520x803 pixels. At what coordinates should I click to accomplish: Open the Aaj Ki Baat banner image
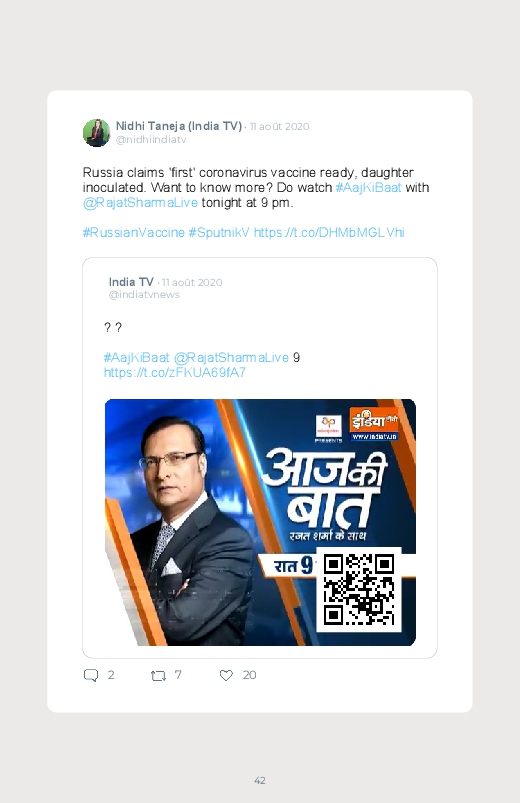(260, 522)
